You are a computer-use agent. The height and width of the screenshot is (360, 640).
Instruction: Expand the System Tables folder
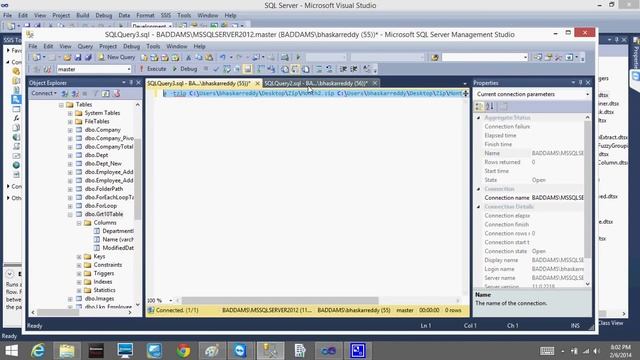pyautogui.click(x=70, y=113)
